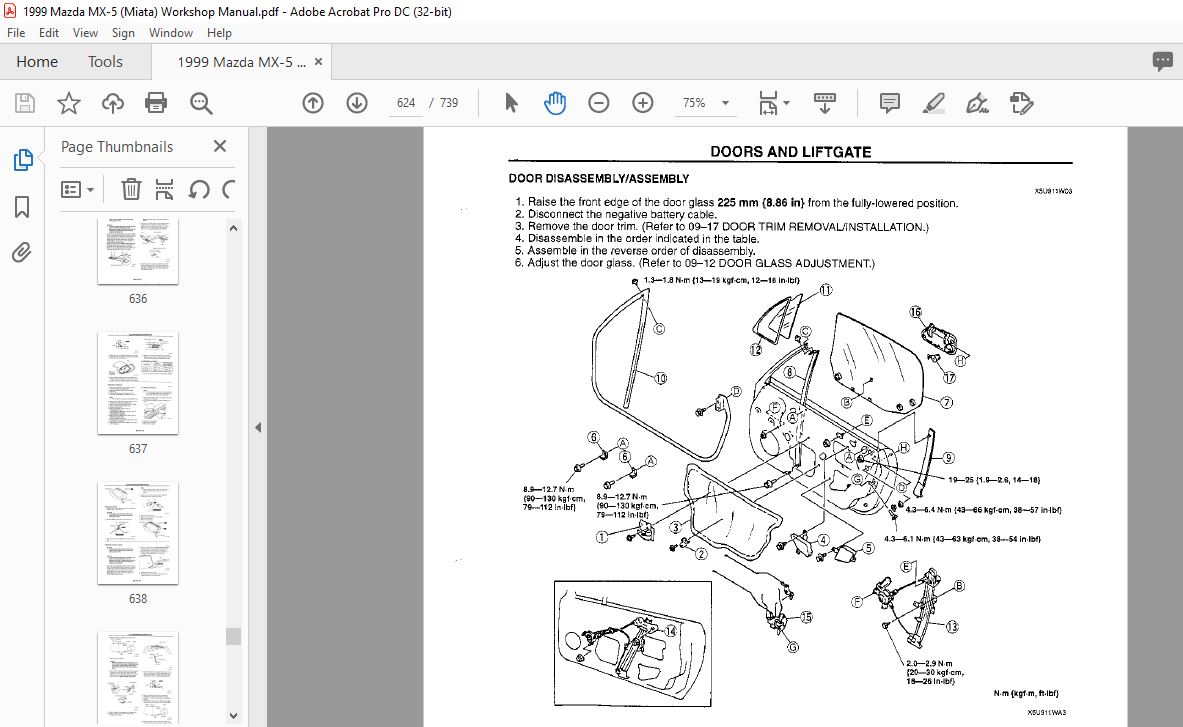Click the page number field showing 624
The width and height of the screenshot is (1183, 727).
click(406, 103)
